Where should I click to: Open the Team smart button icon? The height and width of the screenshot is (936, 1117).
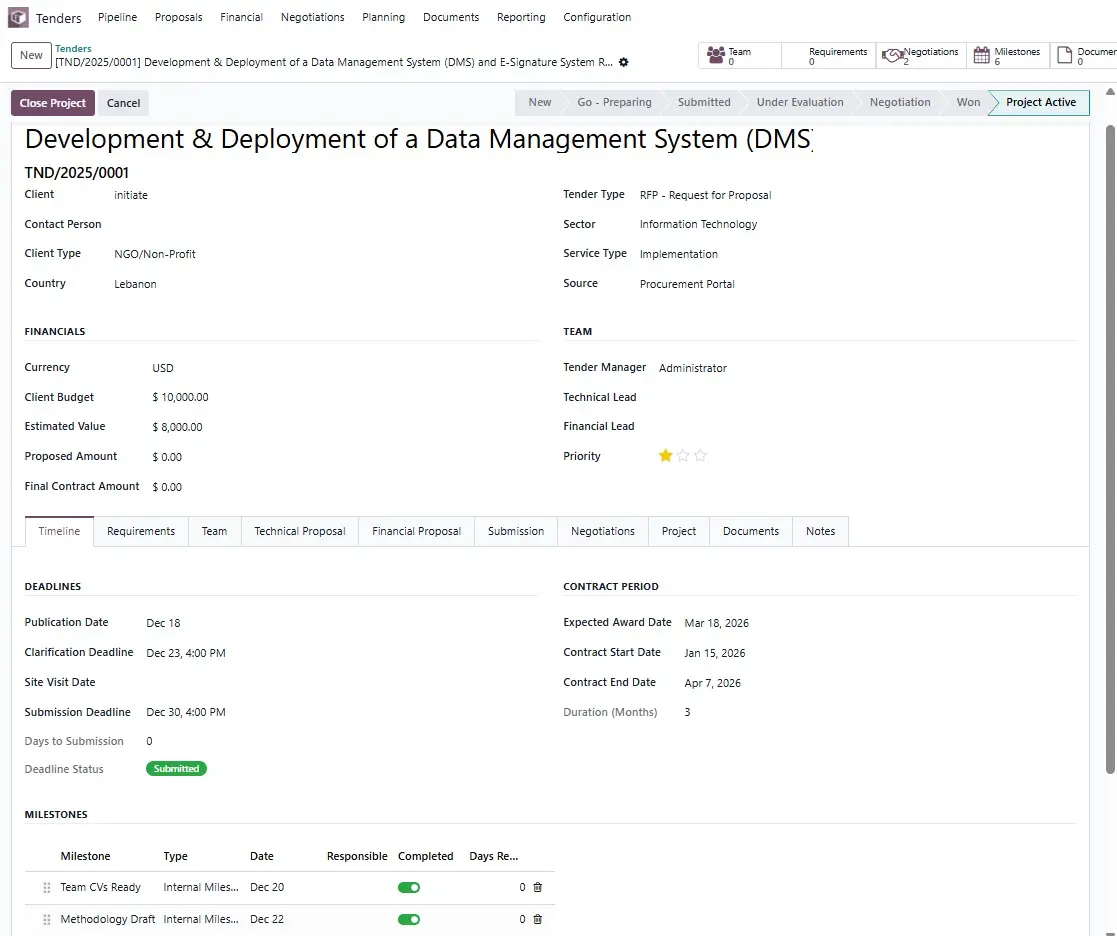pos(716,56)
